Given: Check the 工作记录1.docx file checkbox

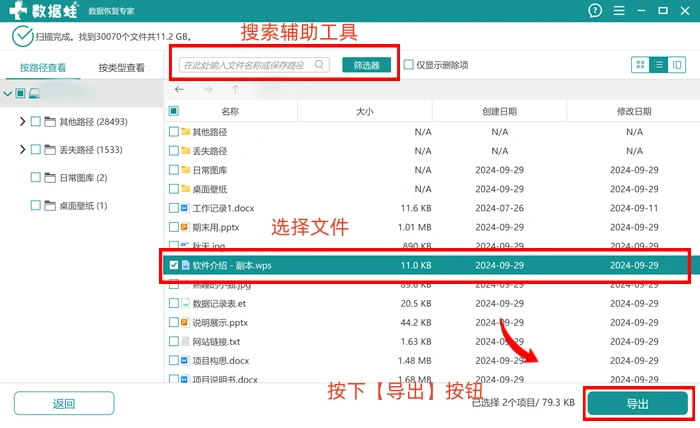Looking at the screenshot, I should (174, 208).
